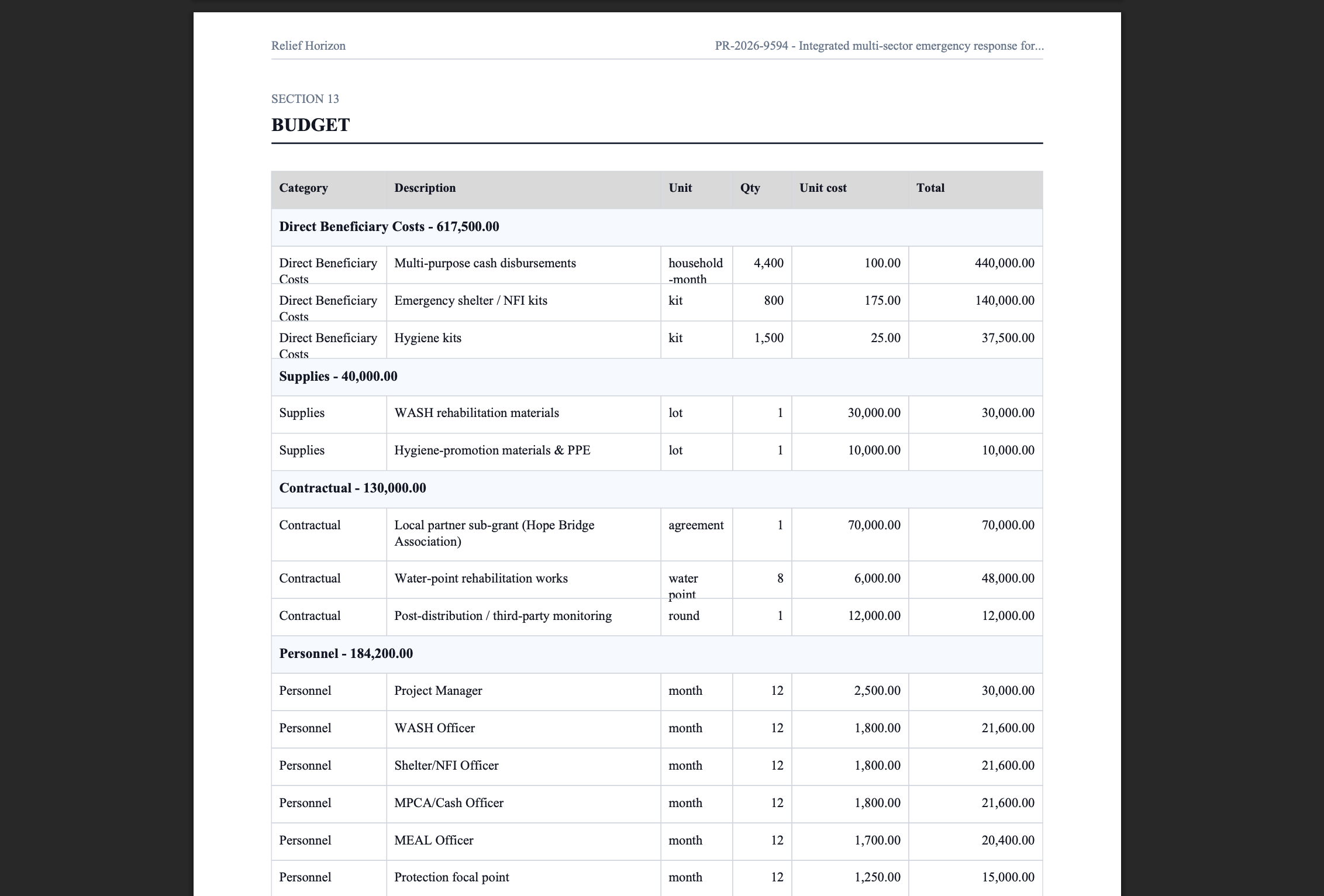Screen dimensions: 1324x896
Task: Click the 'BUDGET' heading
Action: coord(311,125)
